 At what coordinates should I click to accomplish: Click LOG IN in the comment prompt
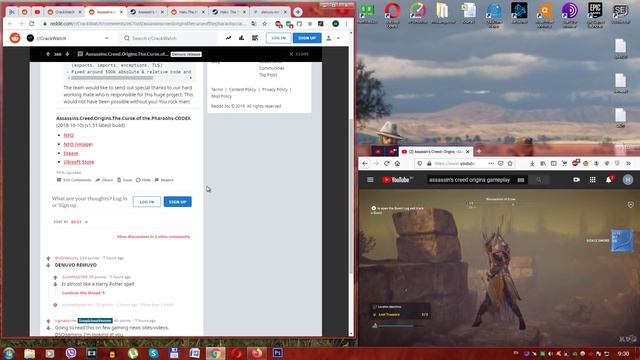[147, 202]
